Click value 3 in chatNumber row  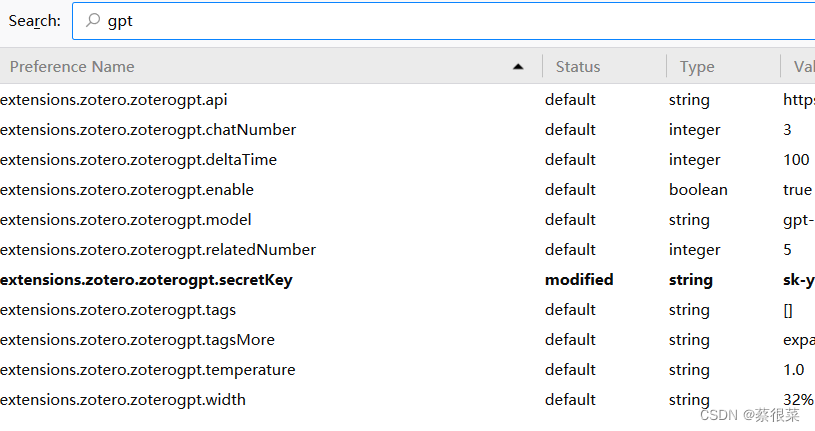(787, 130)
